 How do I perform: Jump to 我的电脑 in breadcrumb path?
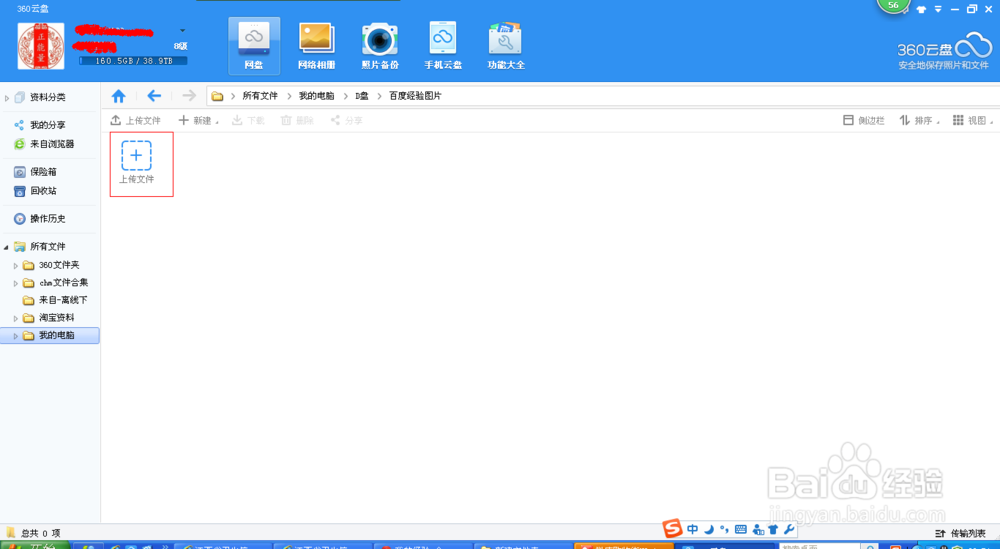point(316,96)
